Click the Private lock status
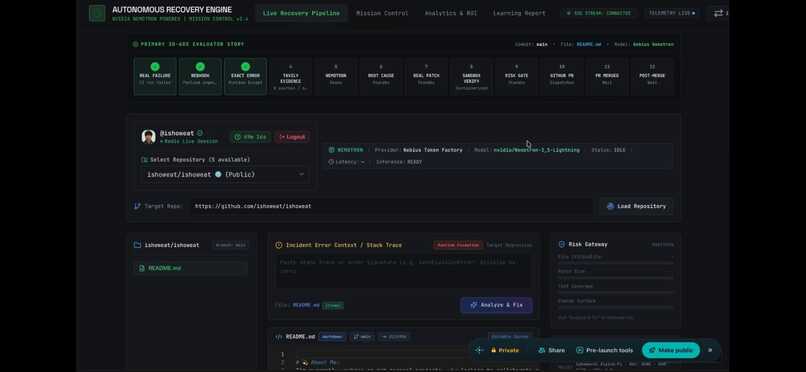The width and height of the screenshot is (806, 372). coord(505,350)
